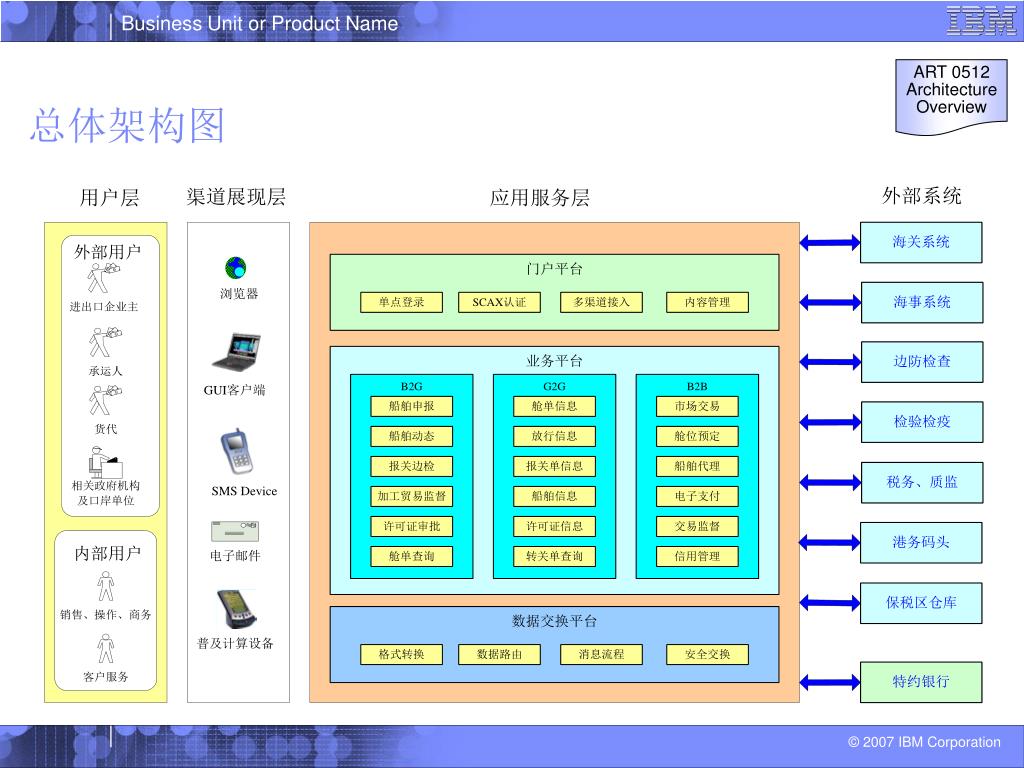Viewport: 1024px width, 768px height.
Task: Select the 海事系统 box
Action: pyautogui.click(x=922, y=302)
